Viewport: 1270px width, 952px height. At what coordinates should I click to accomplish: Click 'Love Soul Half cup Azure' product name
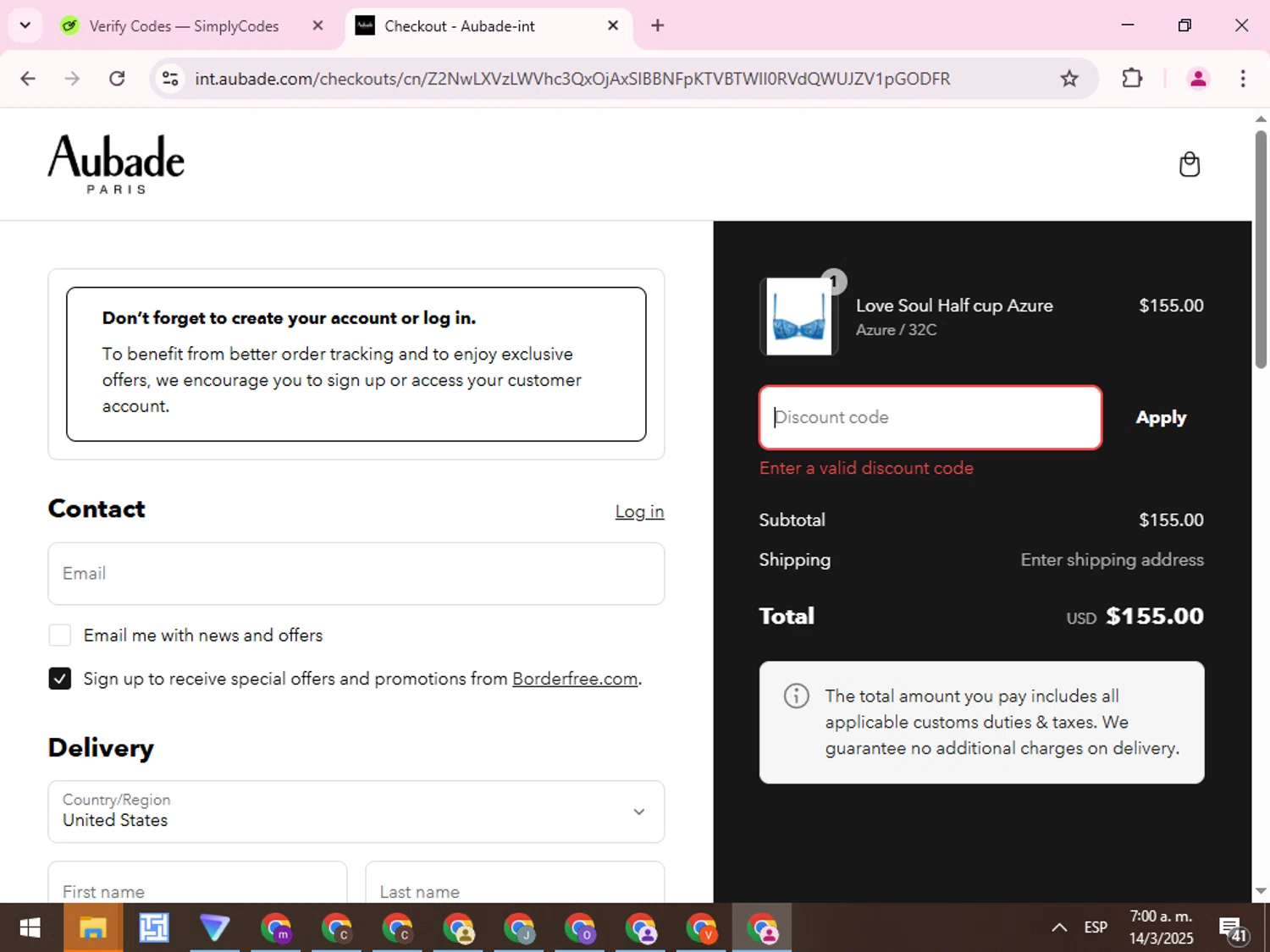point(954,305)
